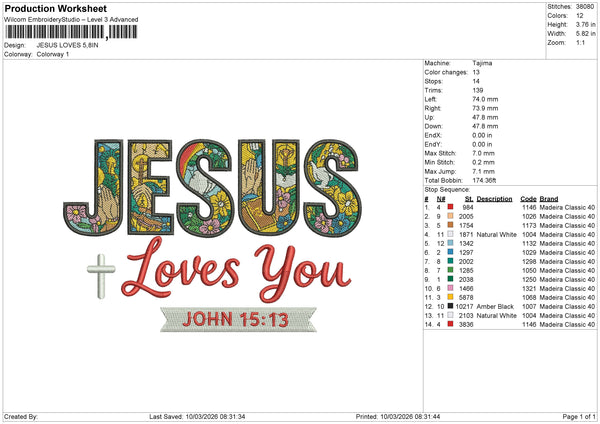The width and height of the screenshot is (600, 424).
Task: Click the Stop Sequence heading
Action: tap(446, 188)
